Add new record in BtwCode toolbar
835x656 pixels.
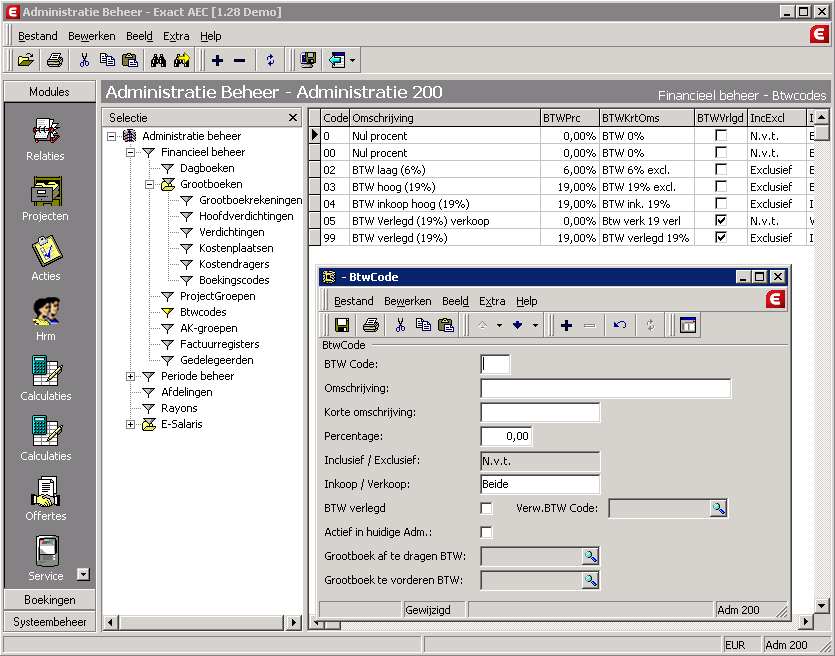click(x=567, y=325)
